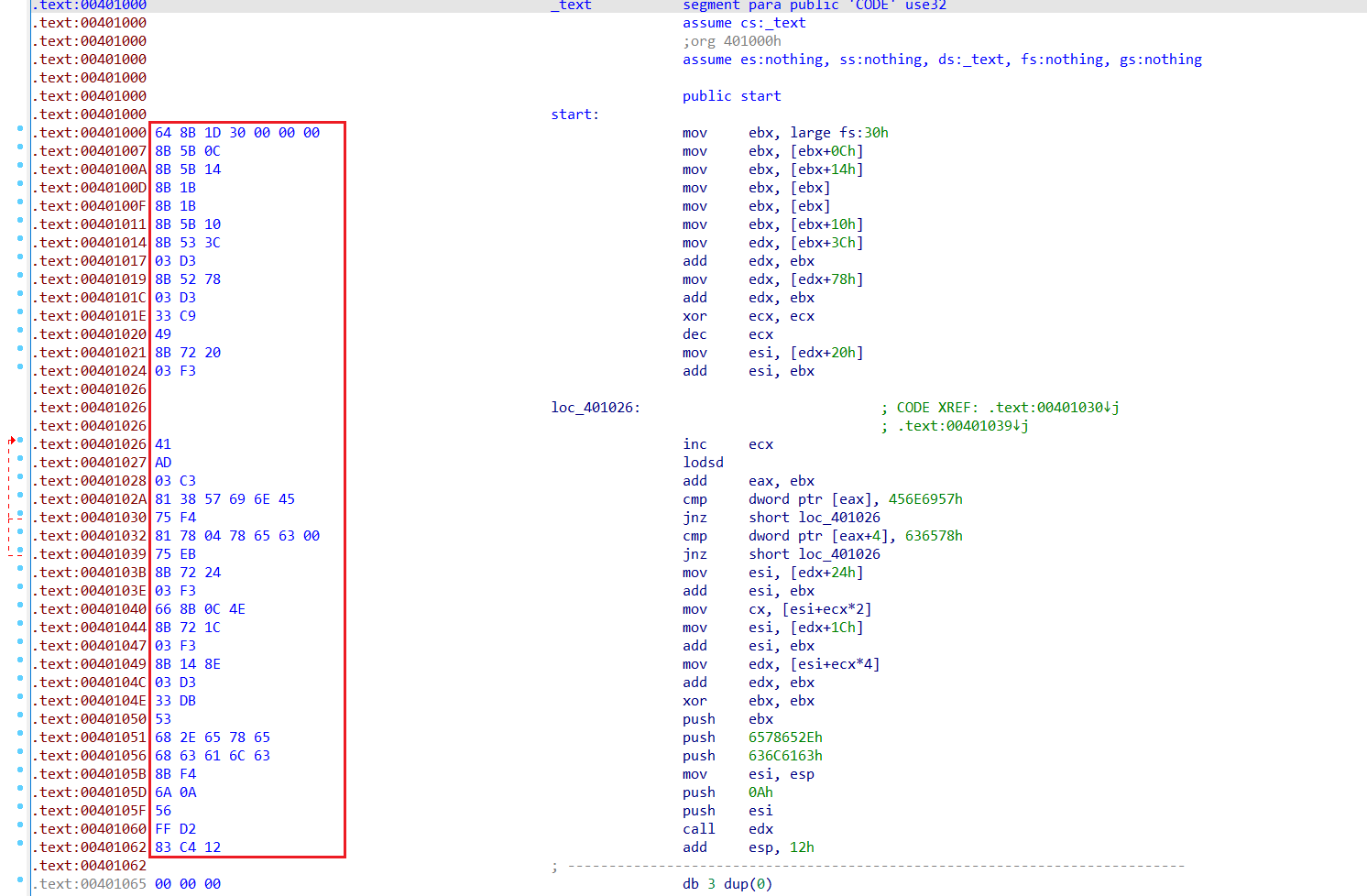The height and width of the screenshot is (896, 1367).
Task: Toggle breakpoint dot beside .text:00401050
Action: click(20, 716)
